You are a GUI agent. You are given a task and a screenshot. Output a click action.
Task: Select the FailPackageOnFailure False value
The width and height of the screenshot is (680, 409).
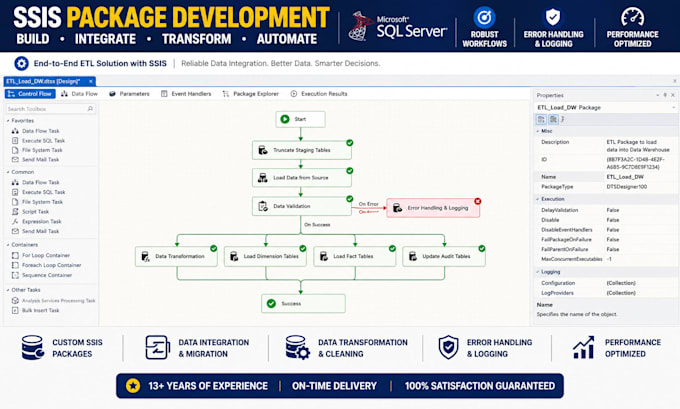point(613,240)
